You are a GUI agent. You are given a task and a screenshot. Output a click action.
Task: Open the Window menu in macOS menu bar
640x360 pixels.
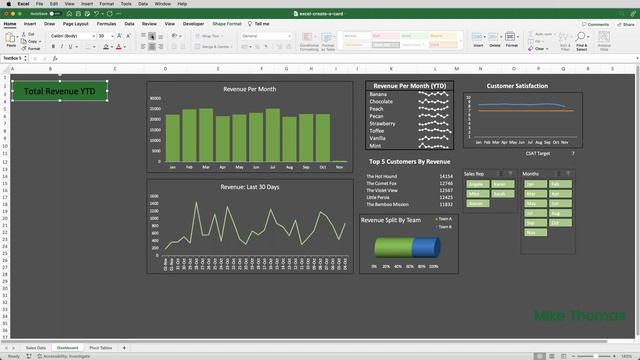click(162, 4)
